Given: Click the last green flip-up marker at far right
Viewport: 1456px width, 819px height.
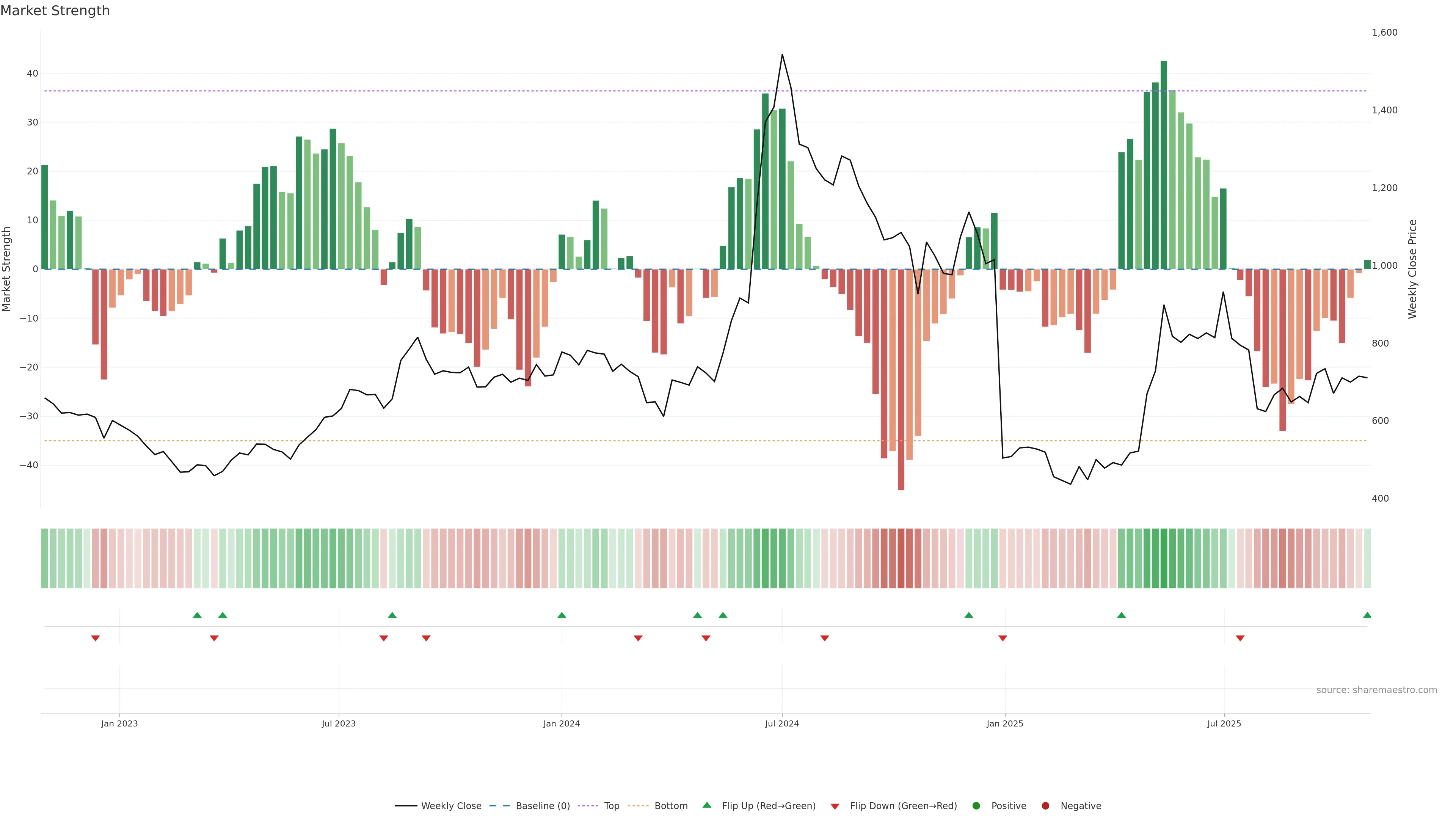Looking at the screenshot, I should tap(1367, 615).
